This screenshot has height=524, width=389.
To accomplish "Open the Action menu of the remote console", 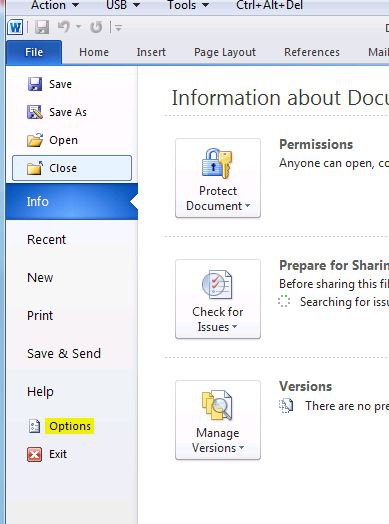I will click(55, 5).
